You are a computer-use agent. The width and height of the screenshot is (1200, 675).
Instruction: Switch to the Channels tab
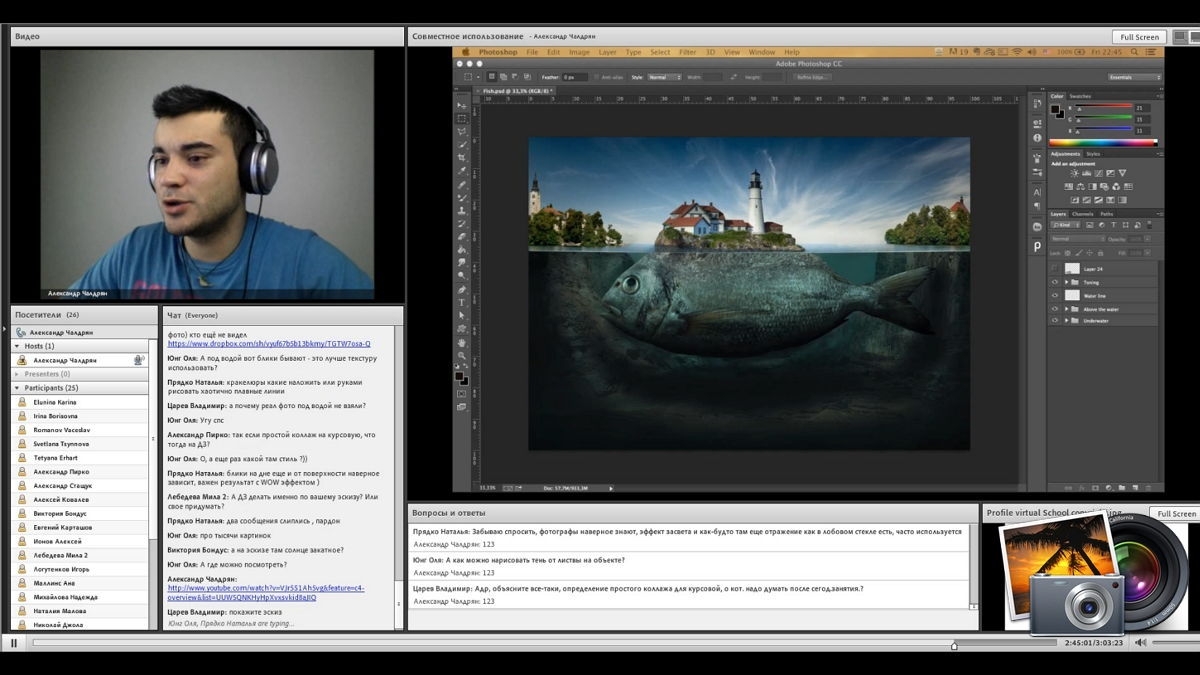pos(1083,214)
